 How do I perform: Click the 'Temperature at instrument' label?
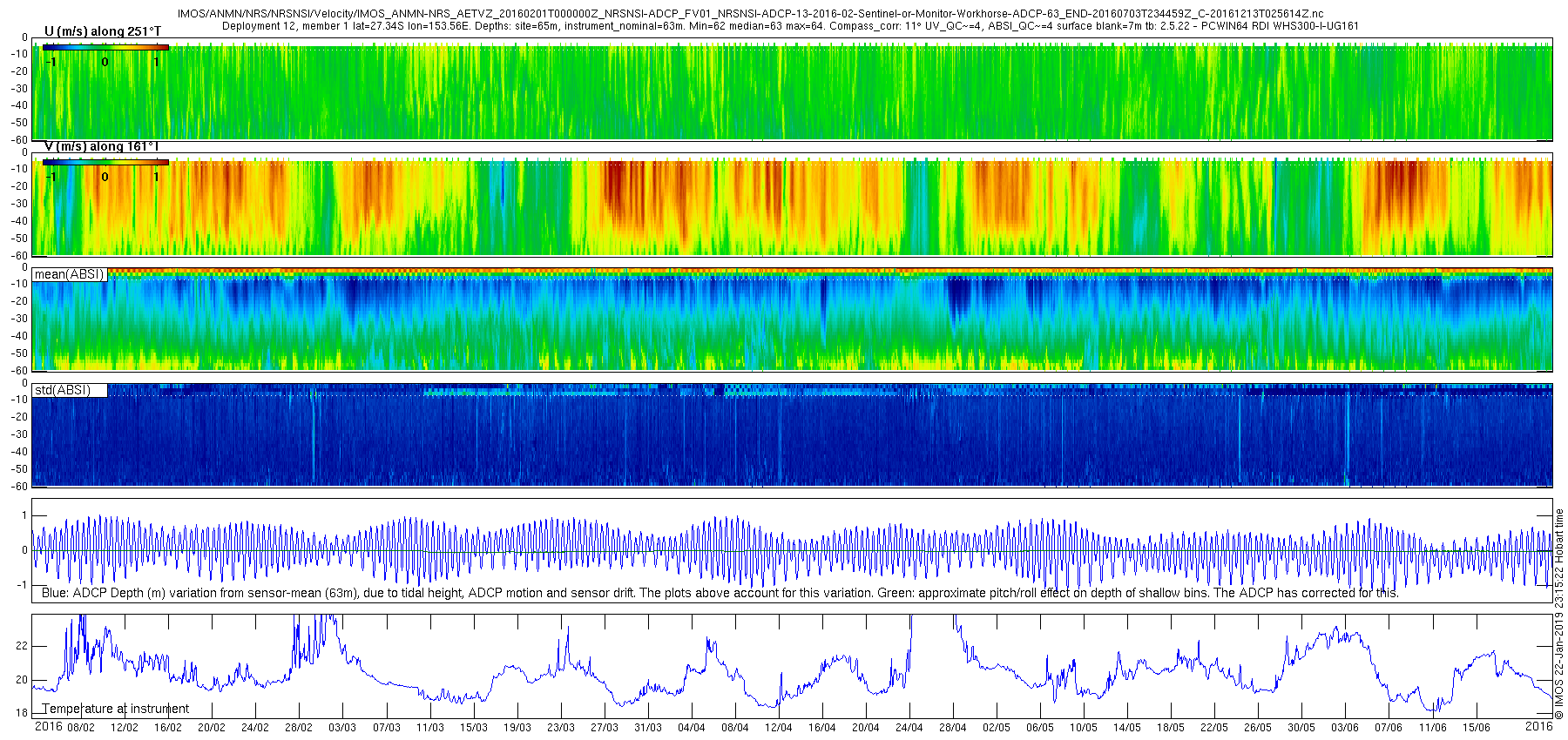point(116,709)
